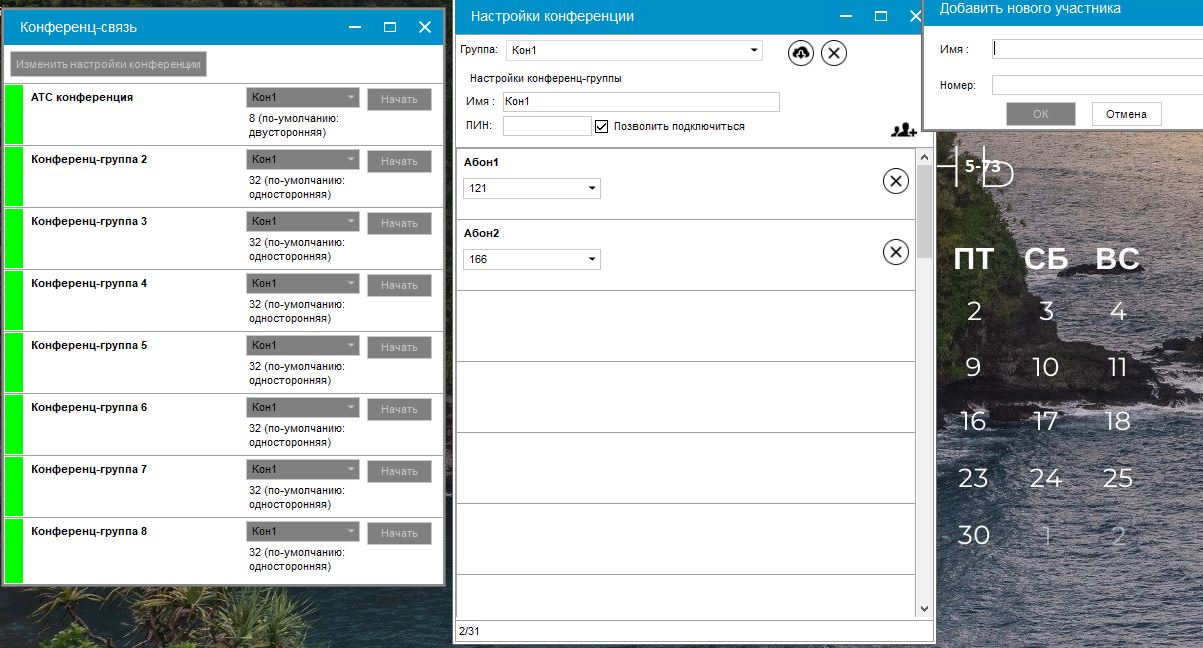Viewport: 1203px width, 648px height.
Task: Click the ПИН input field
Action: [x=547, y=126]
